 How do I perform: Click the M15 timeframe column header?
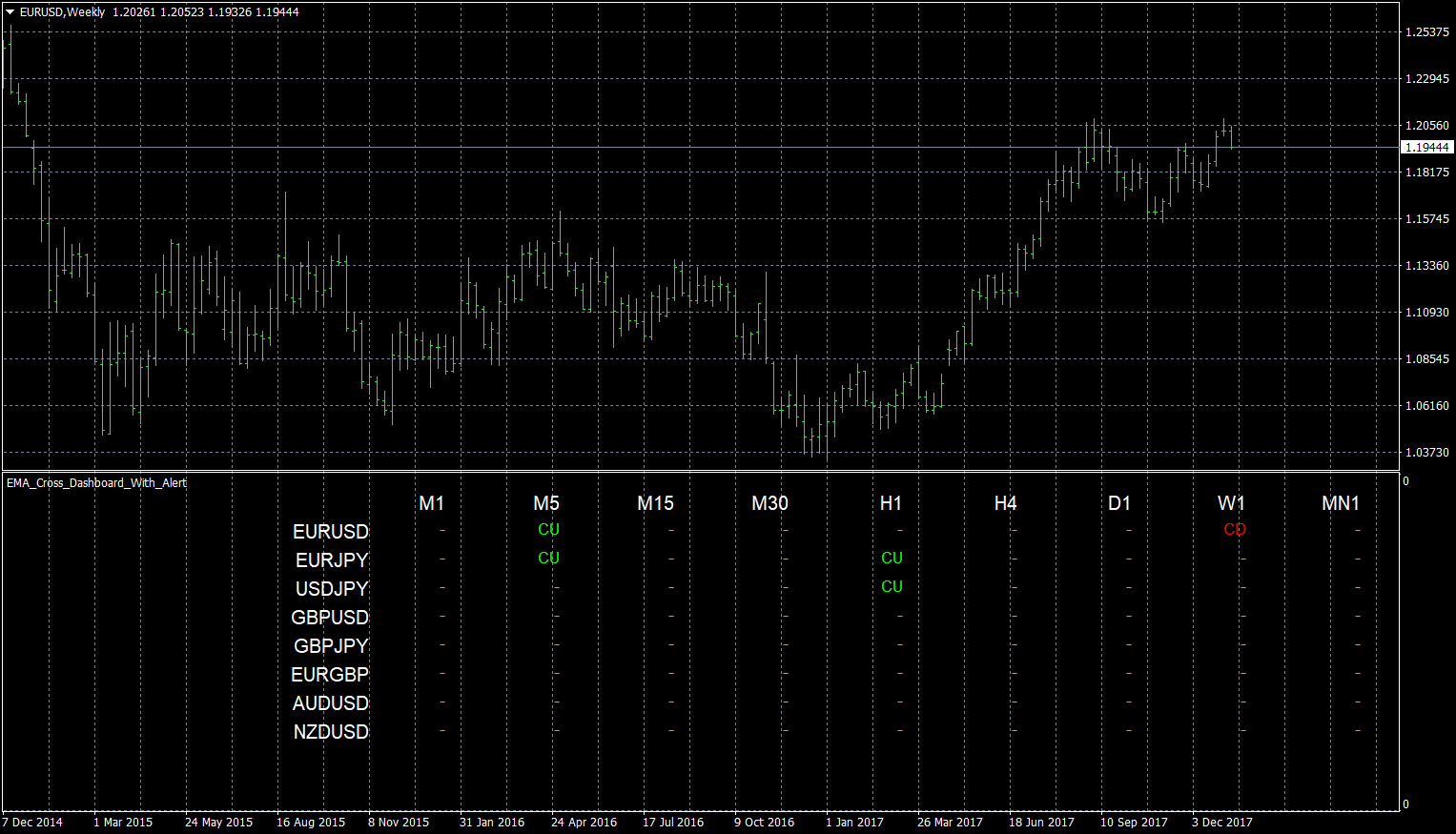[x=655, y=503]
